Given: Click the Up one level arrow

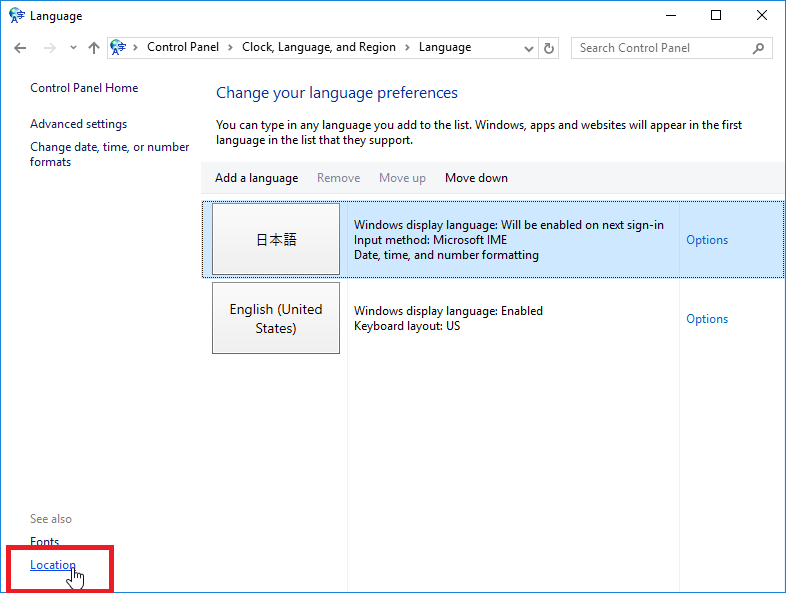Looking at the screenshot, I should coord(94,48).
